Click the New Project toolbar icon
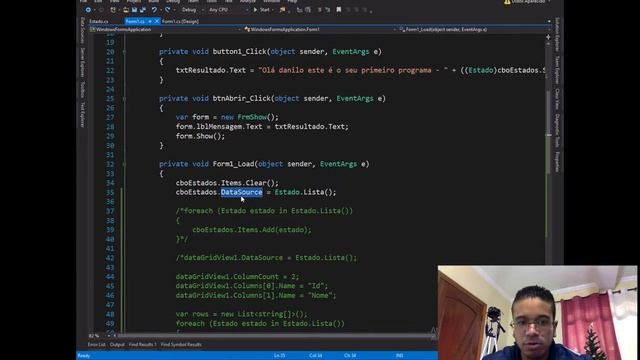 pos(113,10)
